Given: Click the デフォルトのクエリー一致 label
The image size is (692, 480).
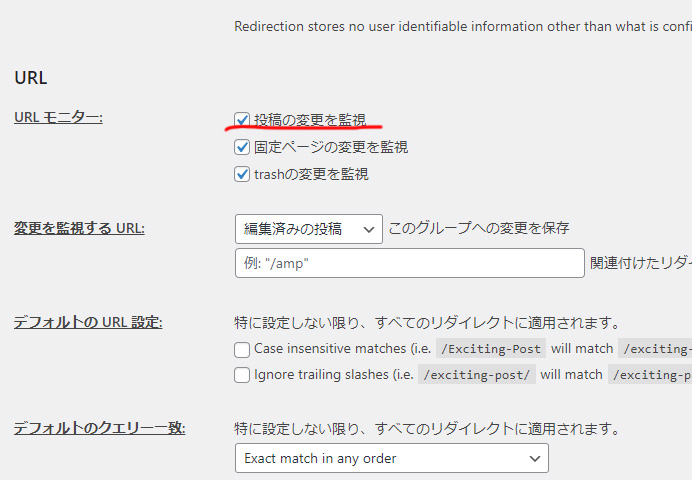Looking at the screenshot, I should [100, 428].
